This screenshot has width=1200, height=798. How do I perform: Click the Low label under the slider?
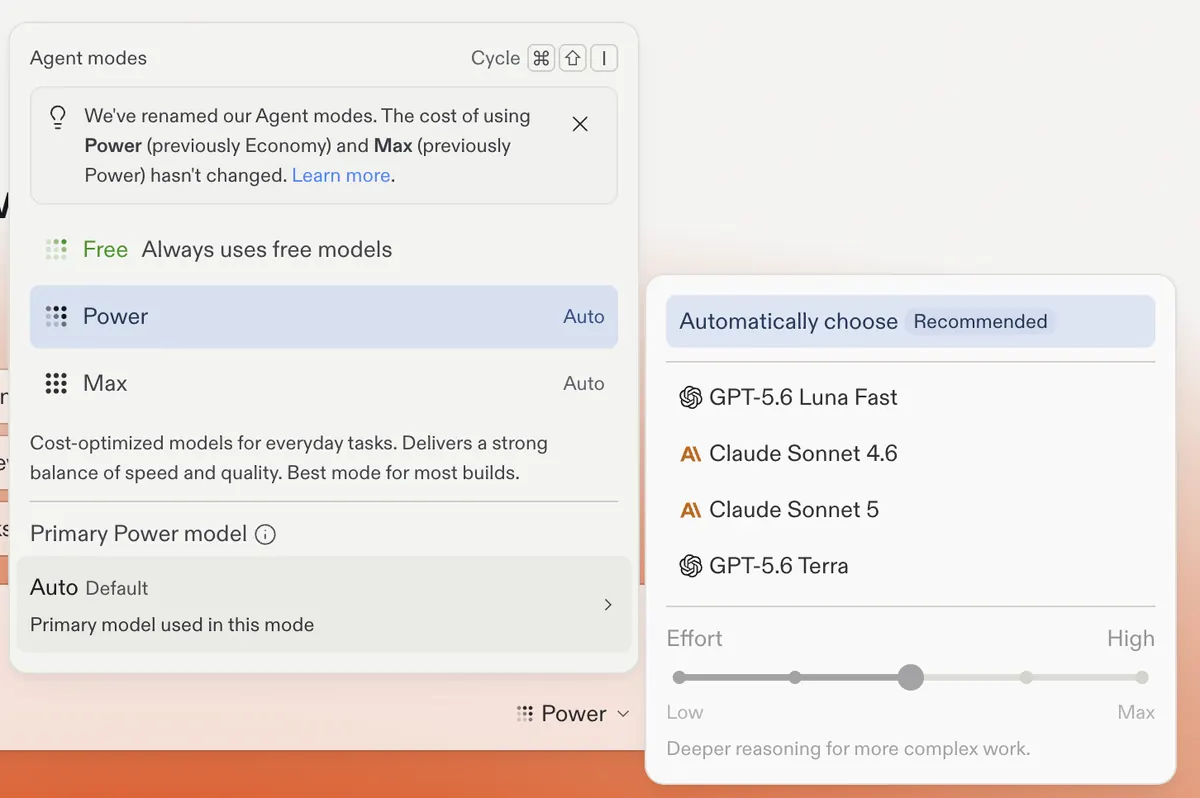685,713
